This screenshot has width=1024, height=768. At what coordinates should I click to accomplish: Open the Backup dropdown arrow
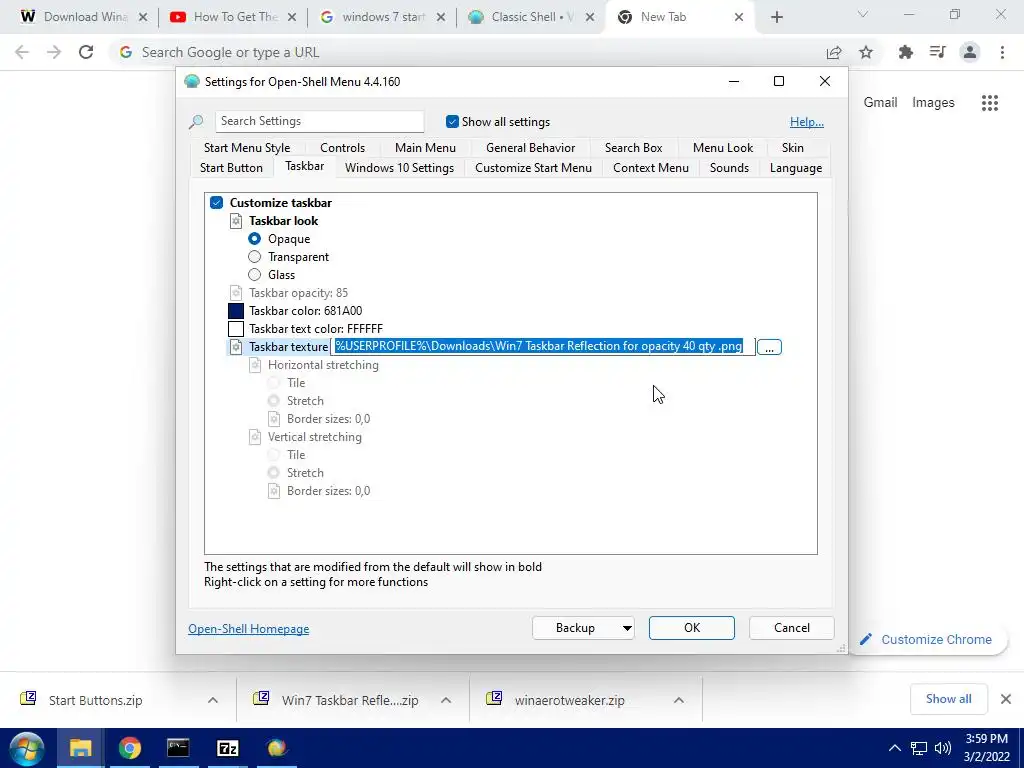[626, 628]
